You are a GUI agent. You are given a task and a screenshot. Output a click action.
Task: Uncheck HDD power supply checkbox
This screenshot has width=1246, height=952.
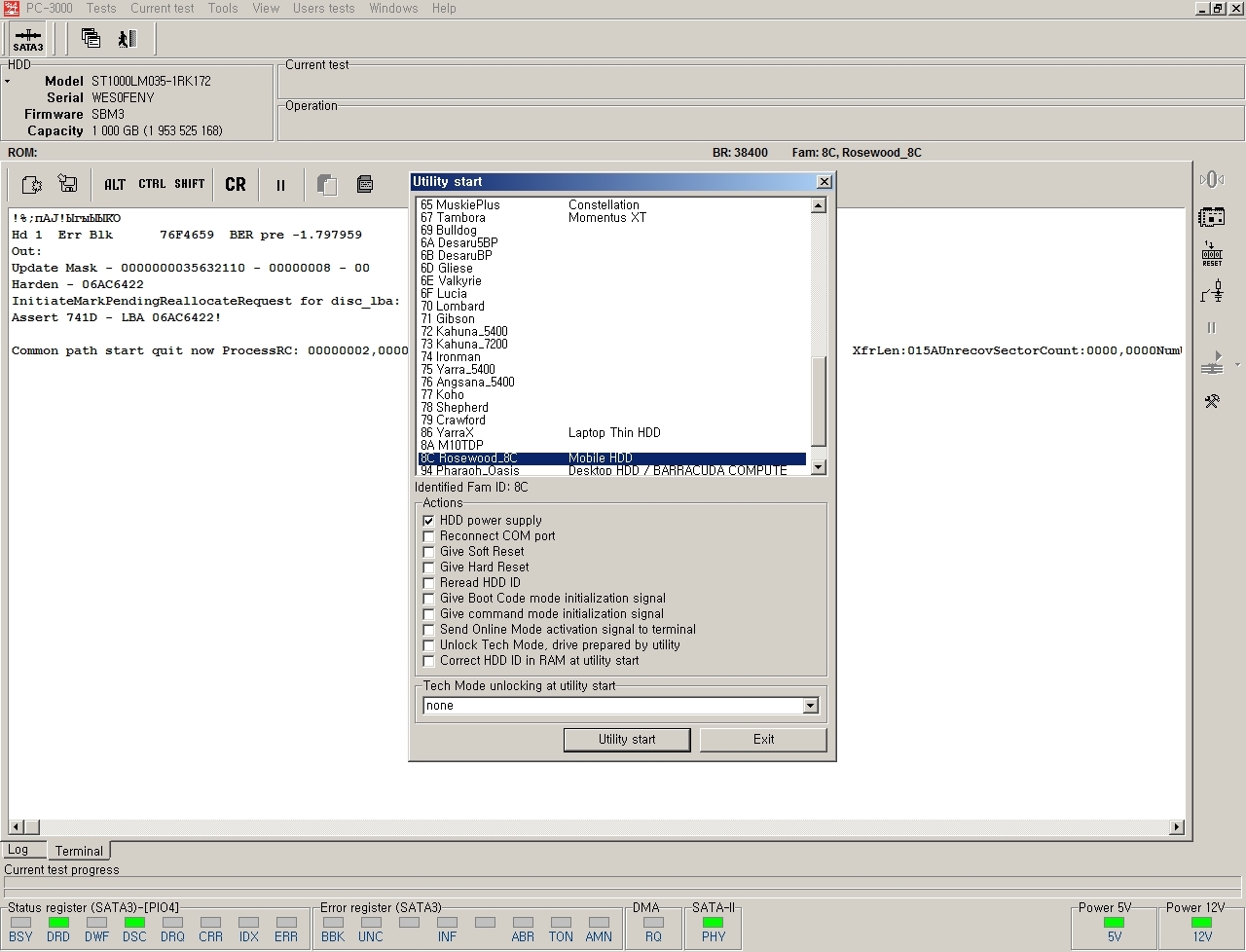(428, 521)
